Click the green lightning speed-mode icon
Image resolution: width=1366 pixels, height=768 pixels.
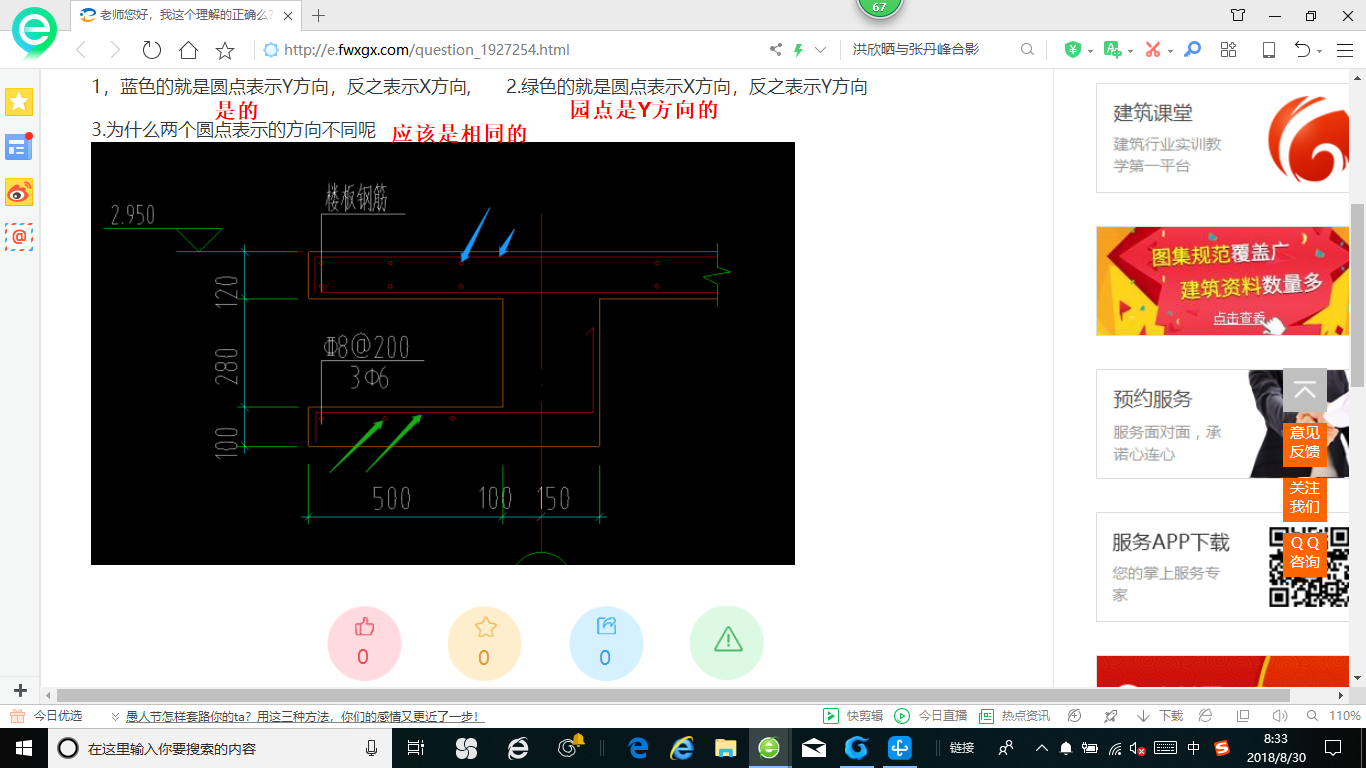click(799, 50)
